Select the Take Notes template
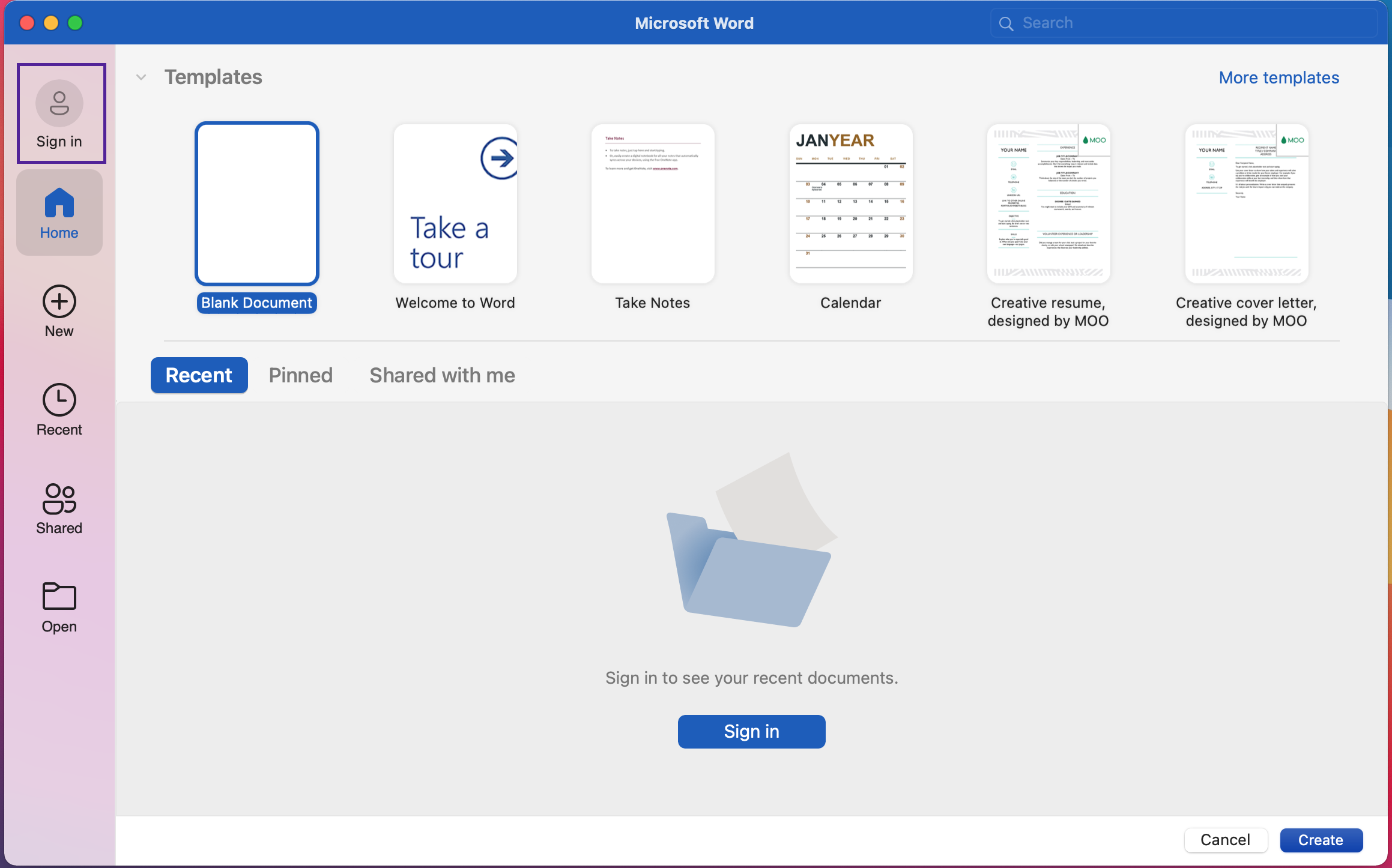 pos(653,203)
